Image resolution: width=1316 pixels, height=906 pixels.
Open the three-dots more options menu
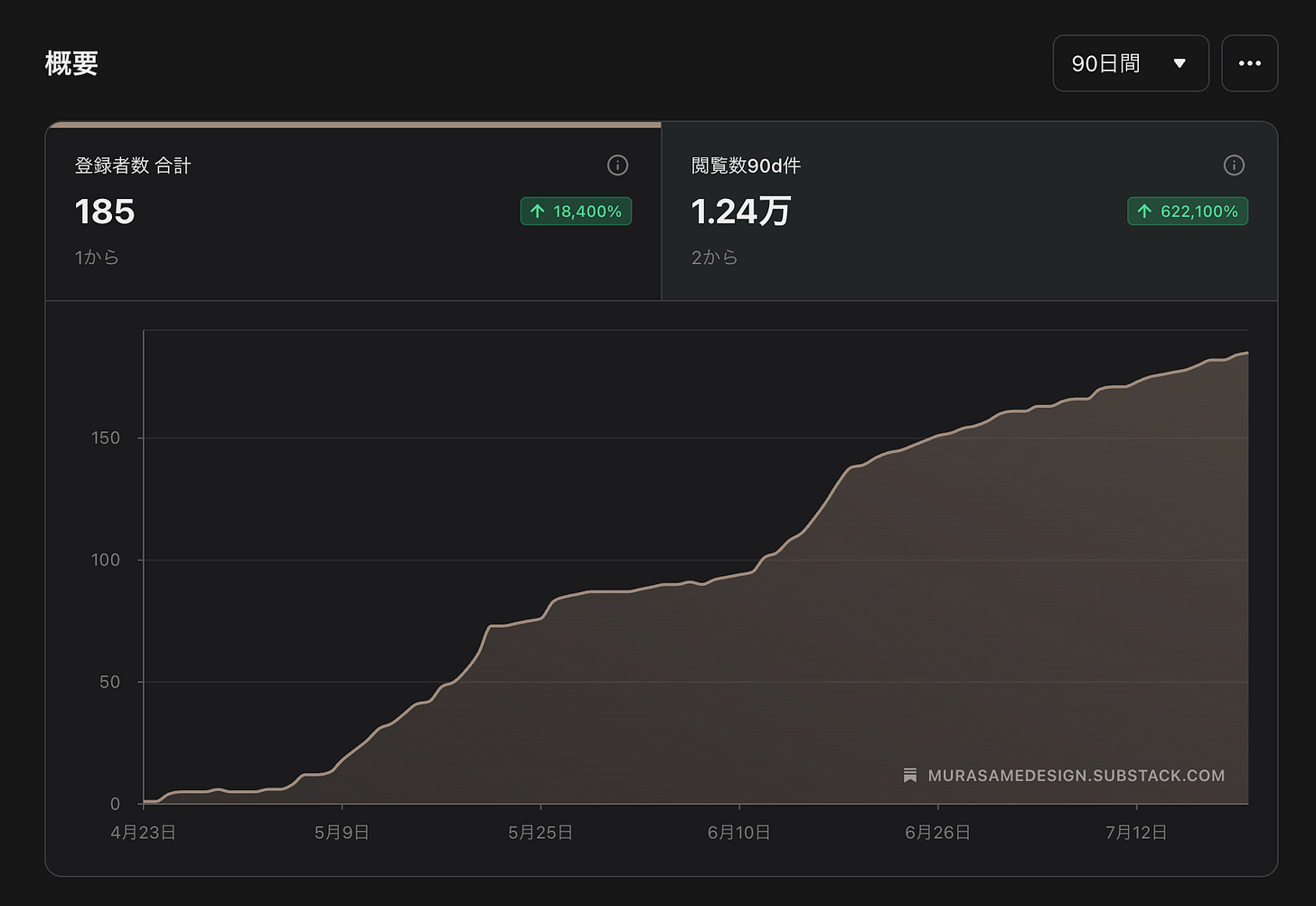click(x=1250, y=63)
